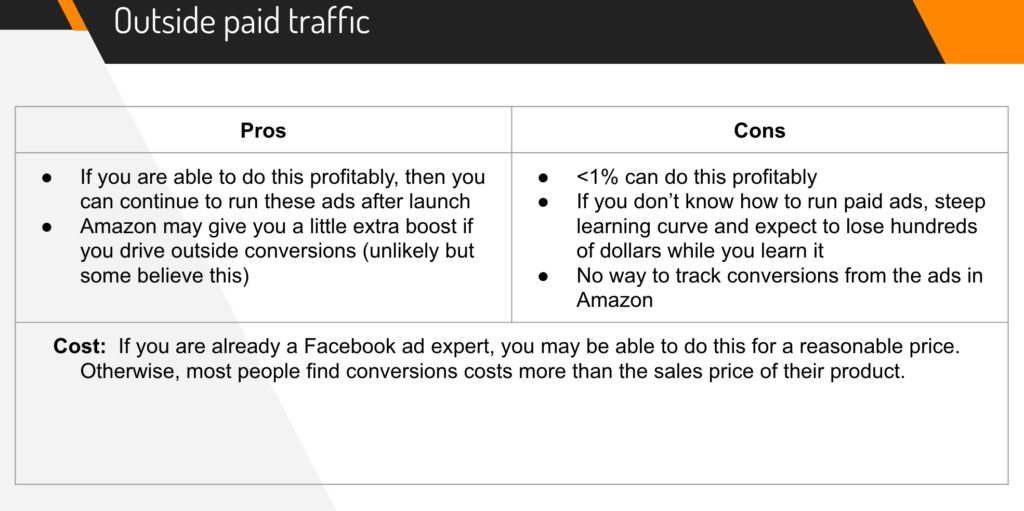Click sentence starting 'Otherwise, most people find'
The width and height of the screenshot is (1024, 511).
492,372
